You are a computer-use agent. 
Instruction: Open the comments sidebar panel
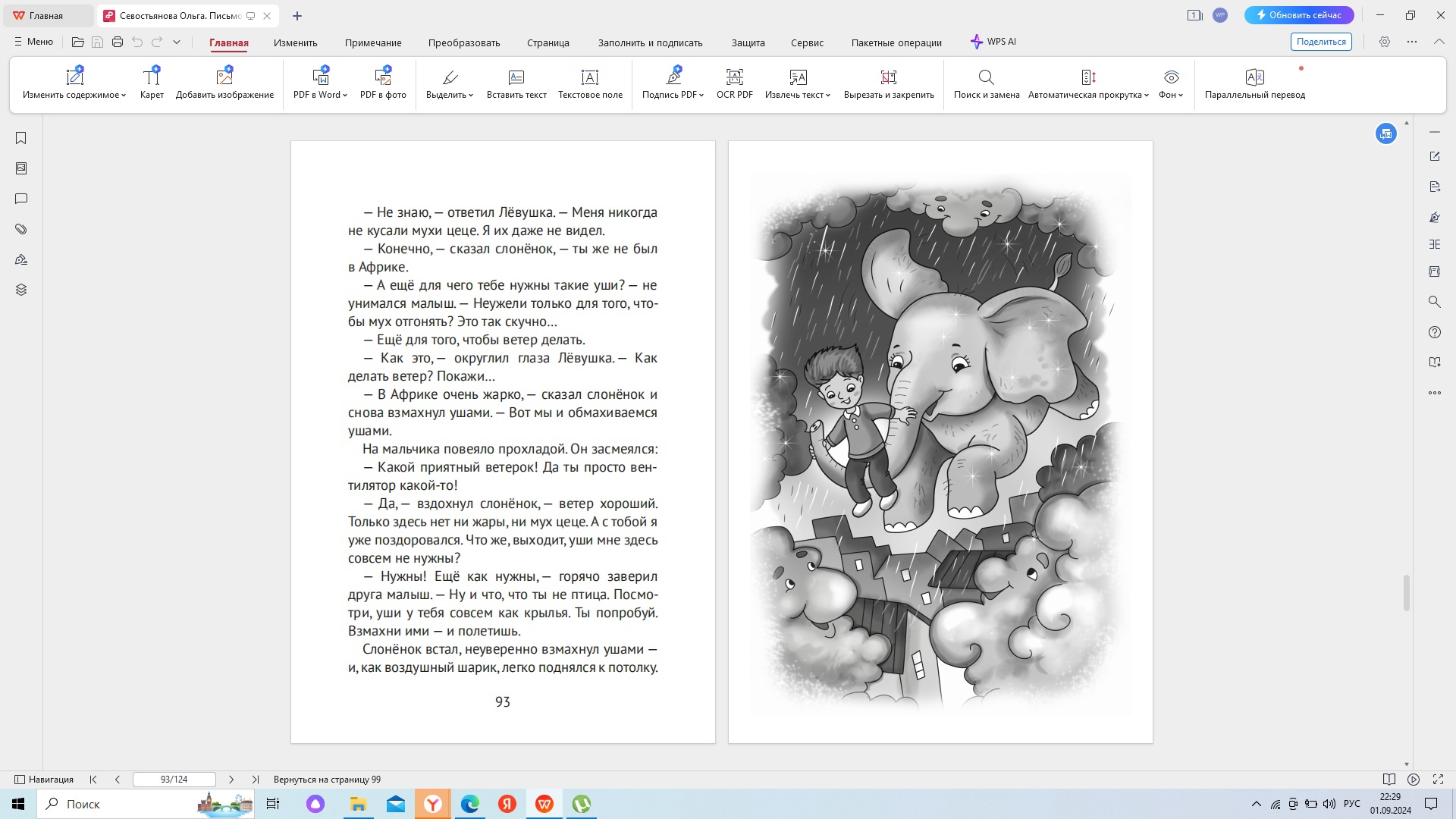(x=21, y=199)
